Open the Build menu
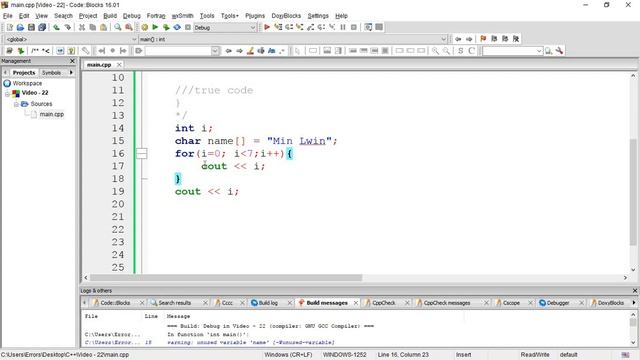 pos(110,16)
